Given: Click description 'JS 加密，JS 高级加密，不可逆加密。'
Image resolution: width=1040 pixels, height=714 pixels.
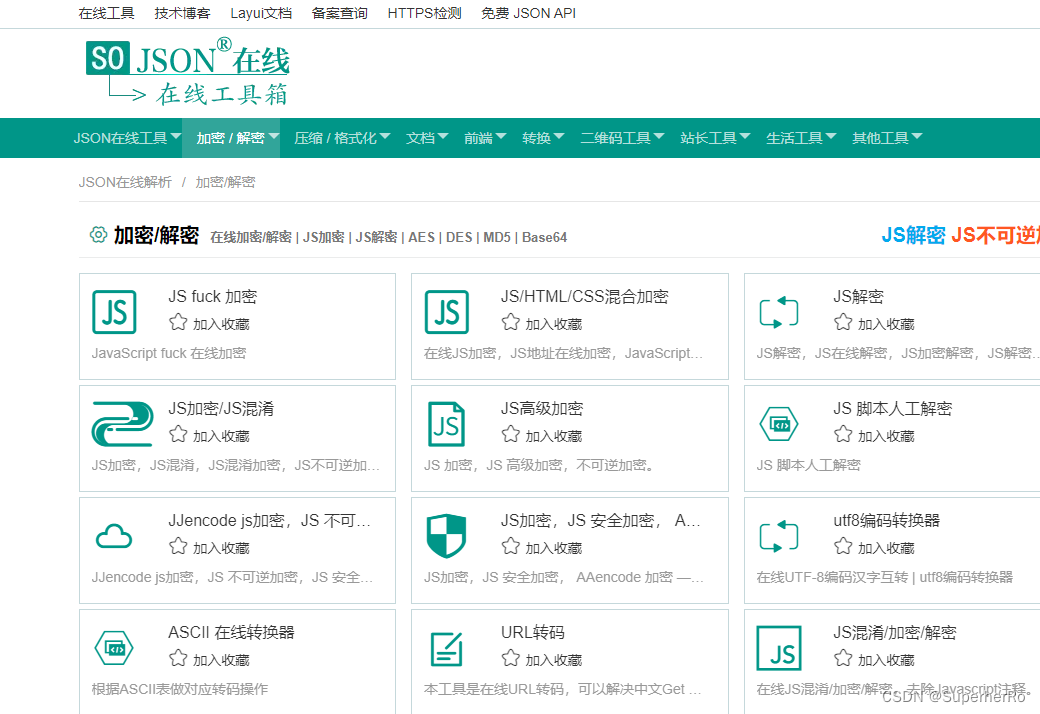Looking at the screenshot, I should [x=541, y=465].
